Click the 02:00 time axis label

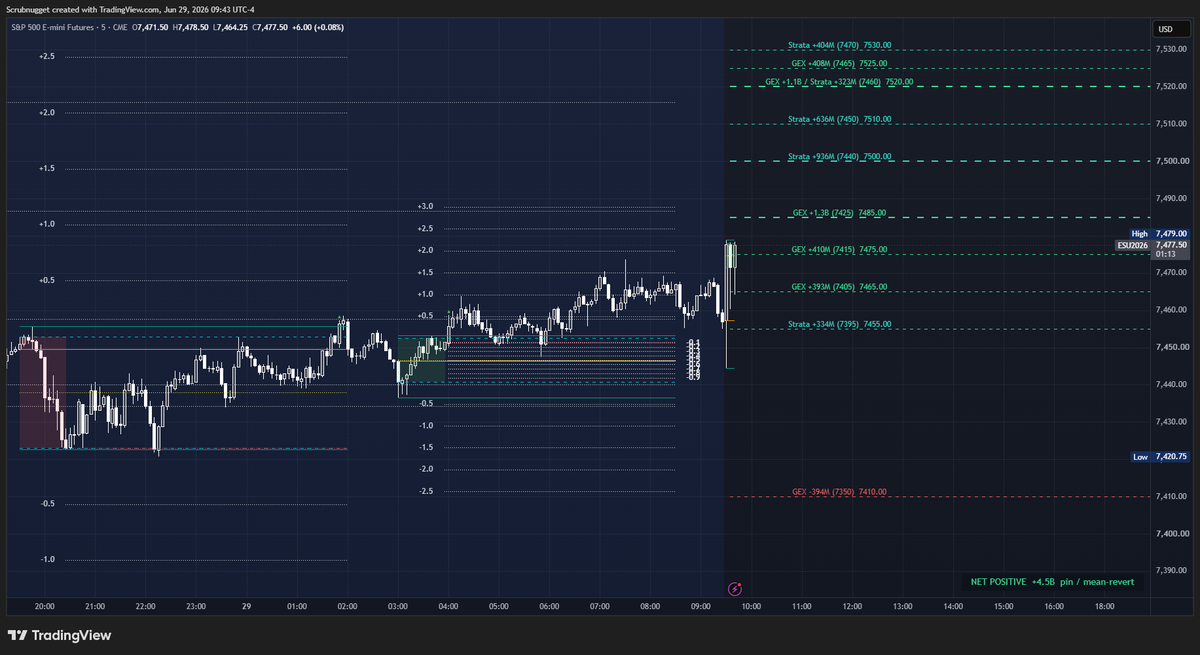[x=347, y=606]
